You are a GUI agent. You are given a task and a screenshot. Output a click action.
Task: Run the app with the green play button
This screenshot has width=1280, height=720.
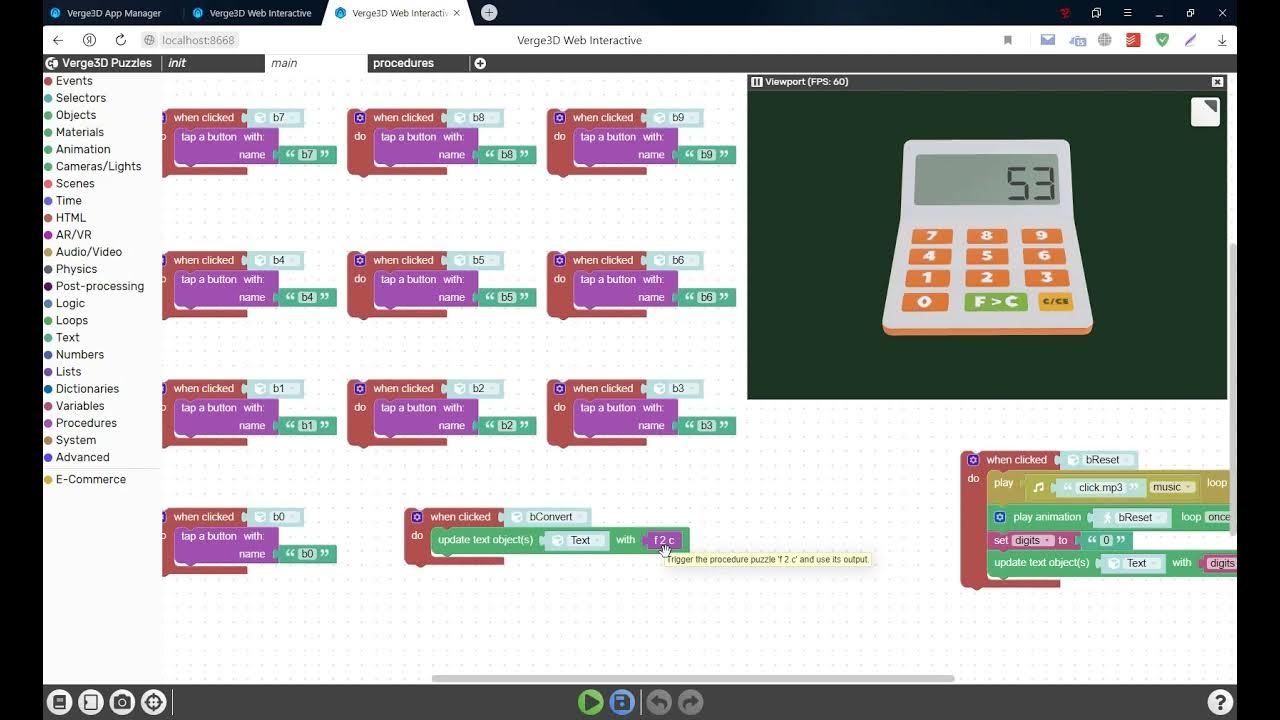click(590, 702)
